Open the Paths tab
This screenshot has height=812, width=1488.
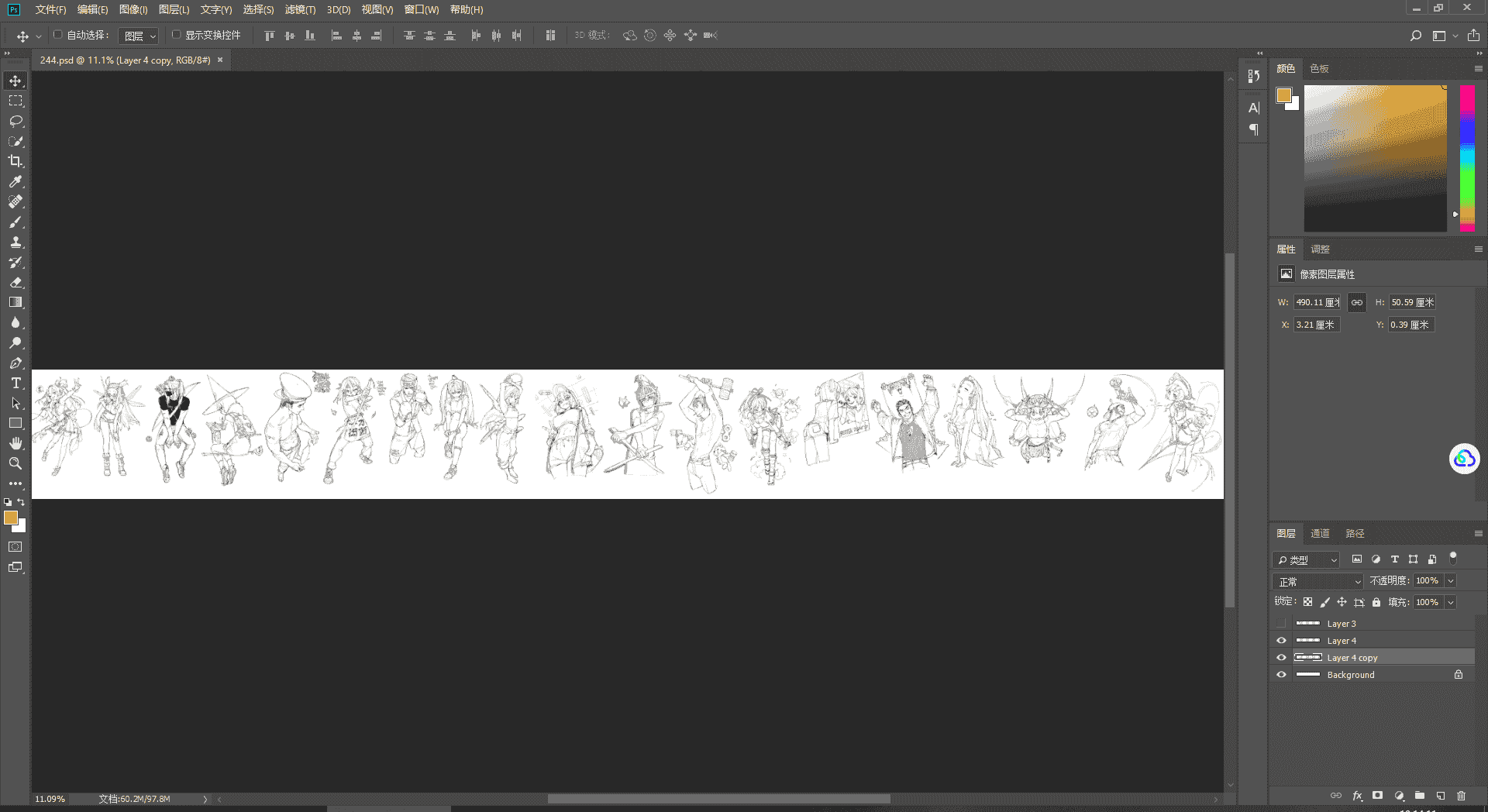pyautogui.click(x=1355, y=534)
